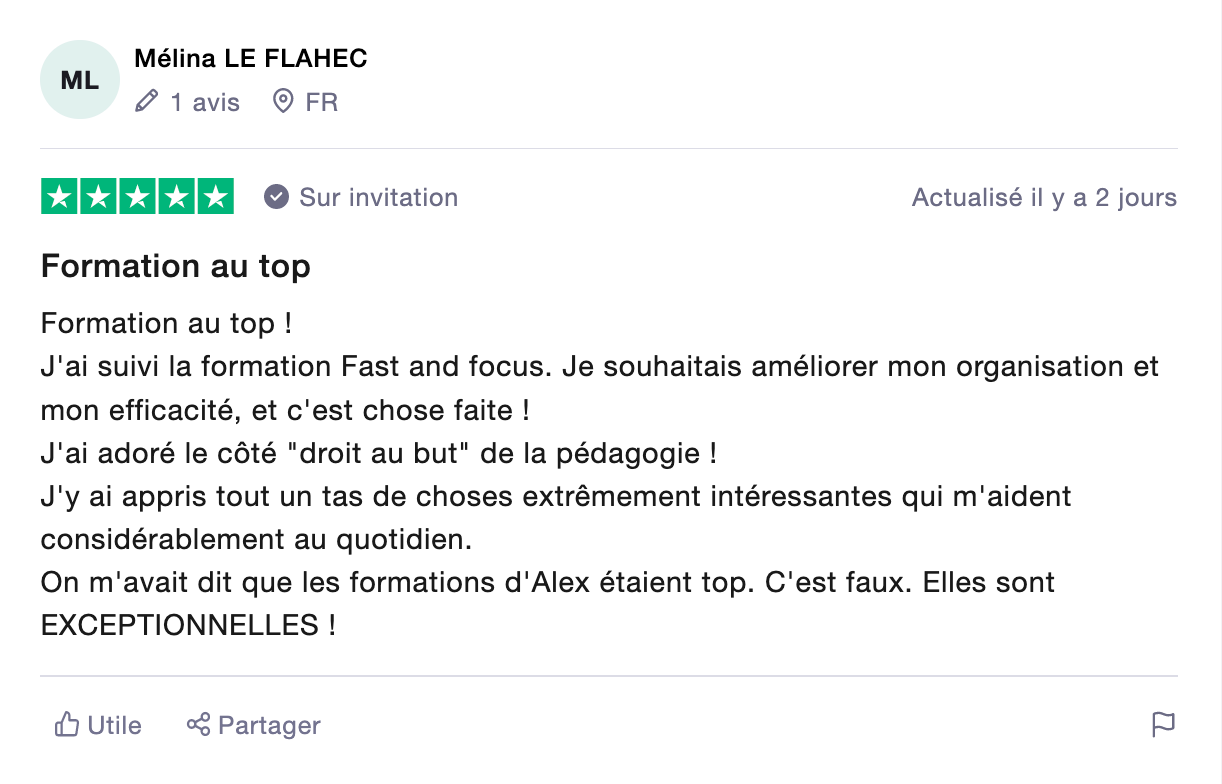The image size is (1222, 784).
Task: Open the "Sur invitation" label details
Action: point(378,197)
